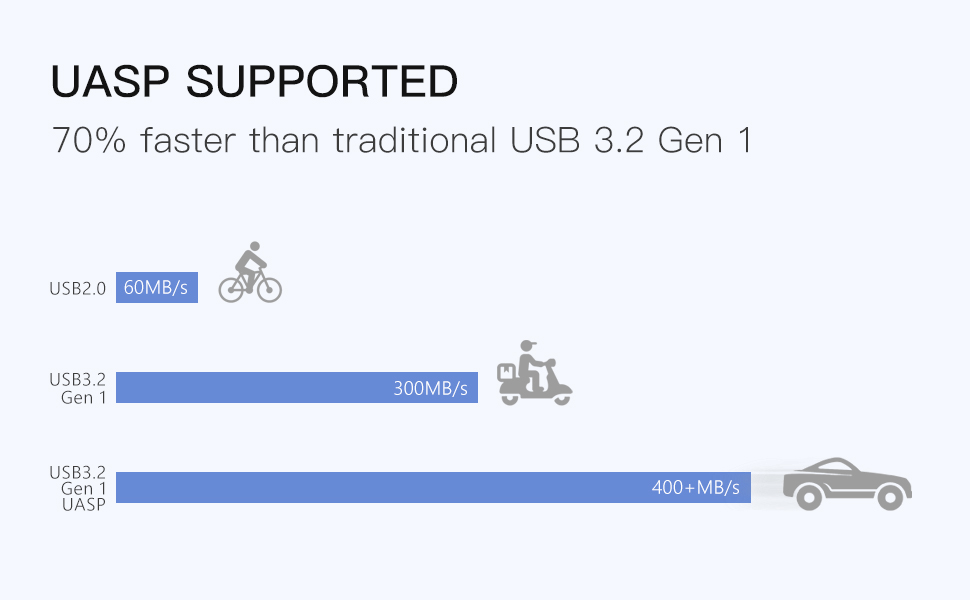Click the UASP label under USB3.2 Gen 1
The width and height of the screenshot is (970, 600).
coord(83,503)
